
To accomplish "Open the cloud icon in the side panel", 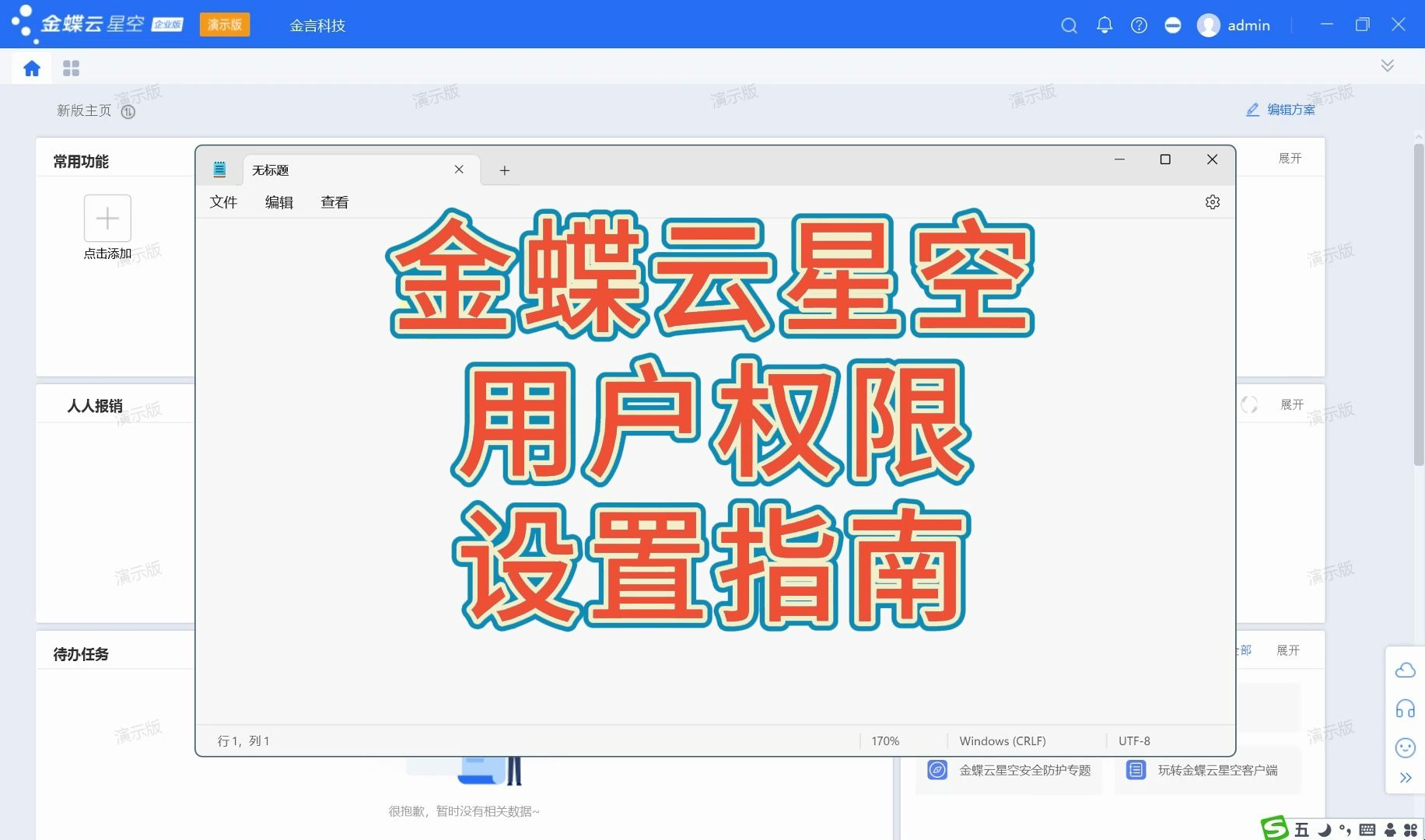I will pos(1405,670).
